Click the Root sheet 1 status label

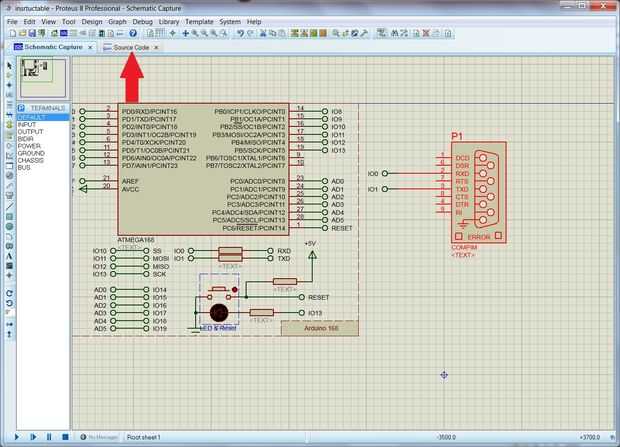pyautogui.click(x=144, y=437)
